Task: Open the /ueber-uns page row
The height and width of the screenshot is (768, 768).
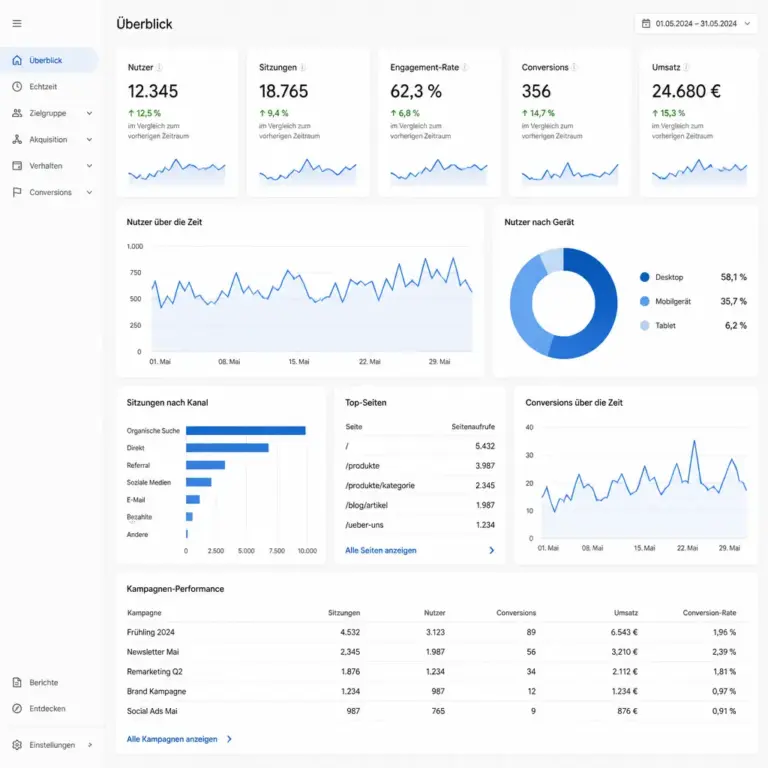Action: tap(420, 525)
